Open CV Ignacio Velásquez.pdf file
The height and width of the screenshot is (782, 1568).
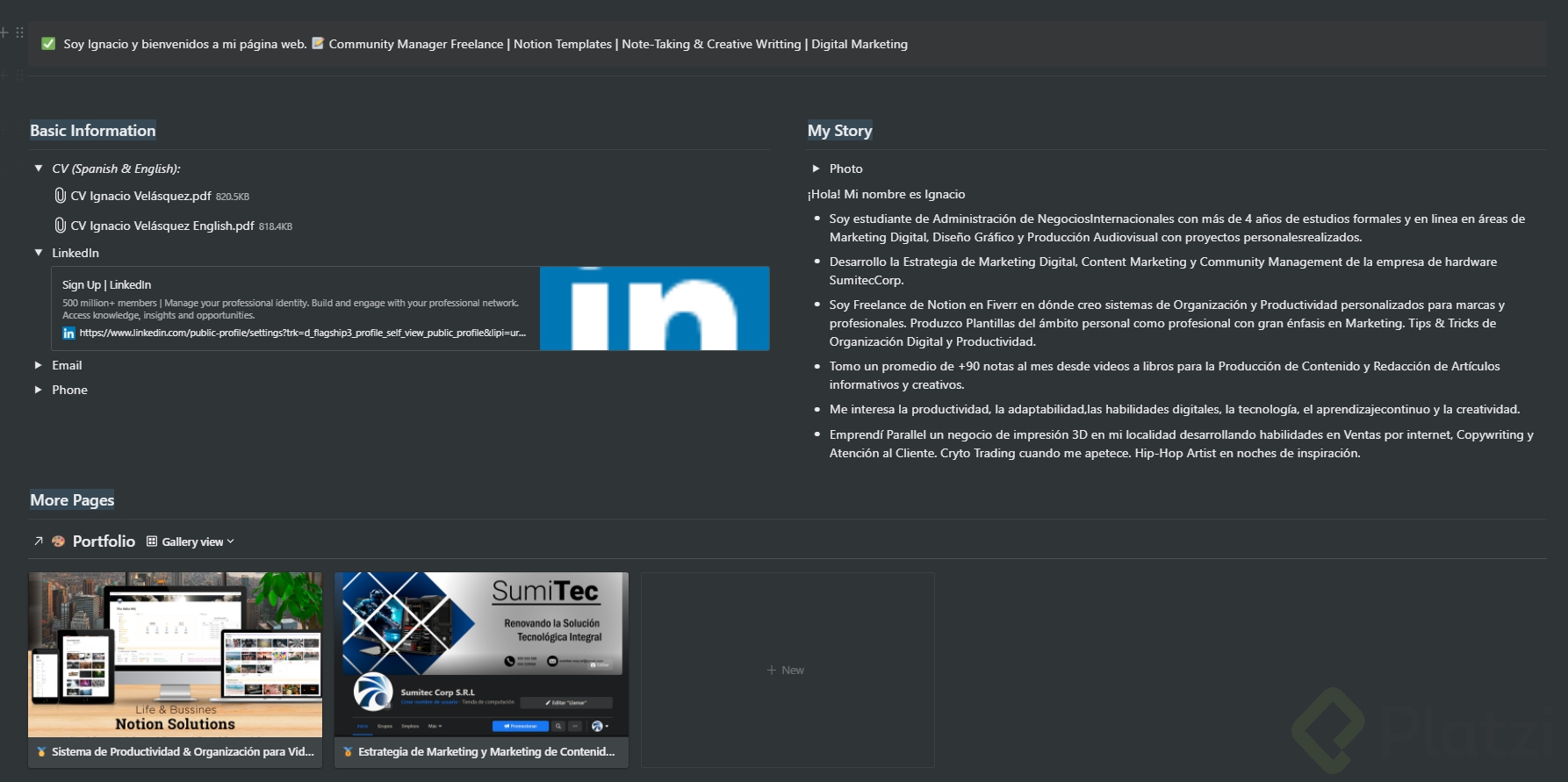click(x=140, y=196)
